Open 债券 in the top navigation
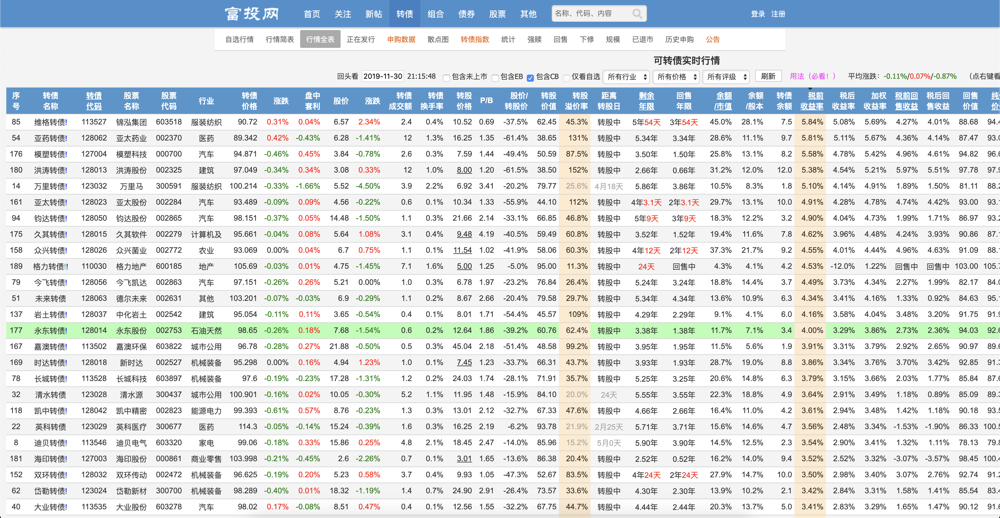Image resolution: width=1000 pixels, height=518 pixels. (x=466, y=13)
